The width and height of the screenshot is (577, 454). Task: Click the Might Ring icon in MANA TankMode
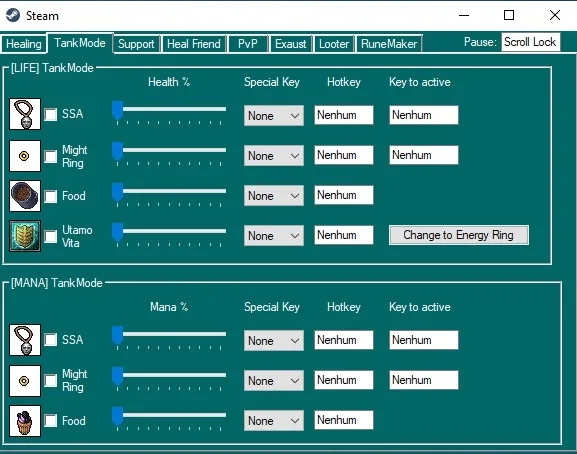point(25,381)
